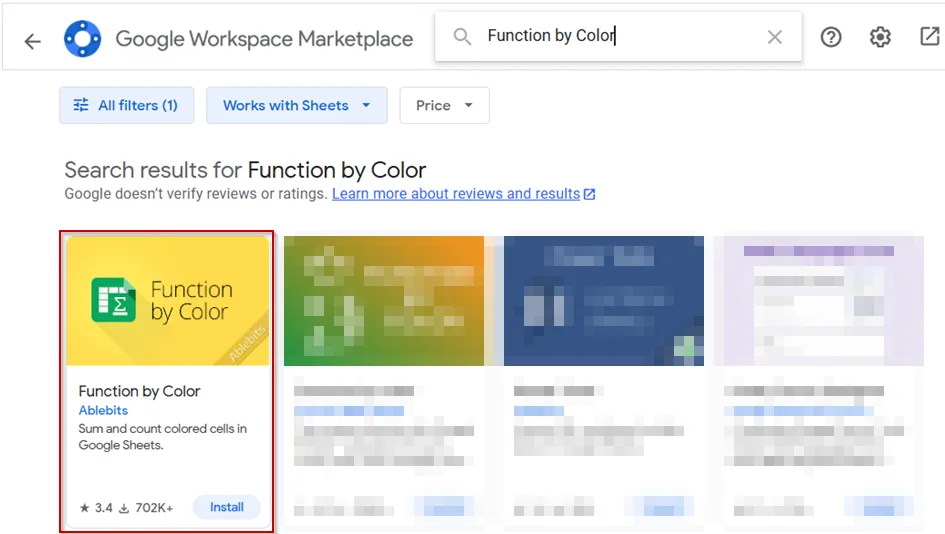This screenshot has width=945, height=534.
Task: Expand the Price dropdown
Action: (x=444, y=105)
